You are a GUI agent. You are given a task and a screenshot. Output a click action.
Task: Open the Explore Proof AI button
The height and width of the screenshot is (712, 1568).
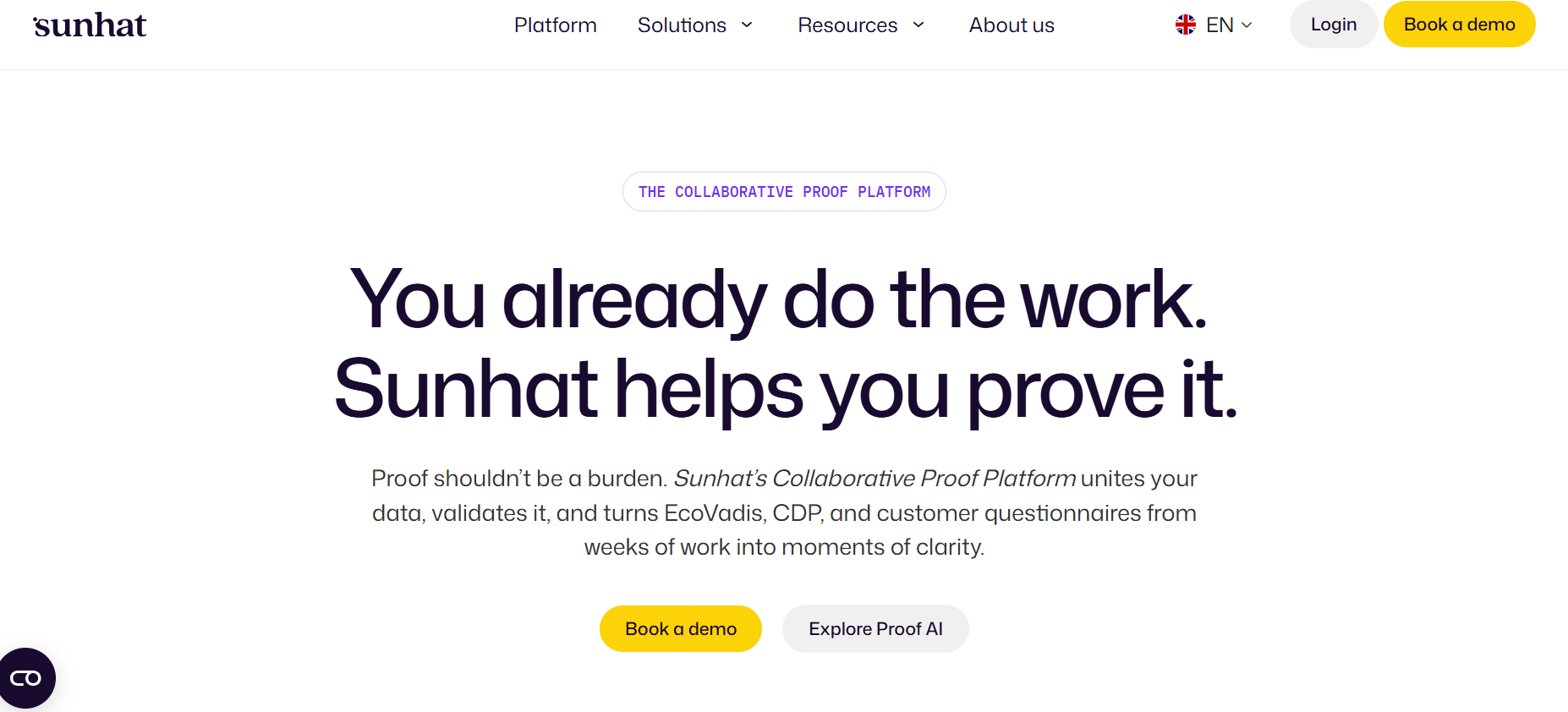pos(875,629)
